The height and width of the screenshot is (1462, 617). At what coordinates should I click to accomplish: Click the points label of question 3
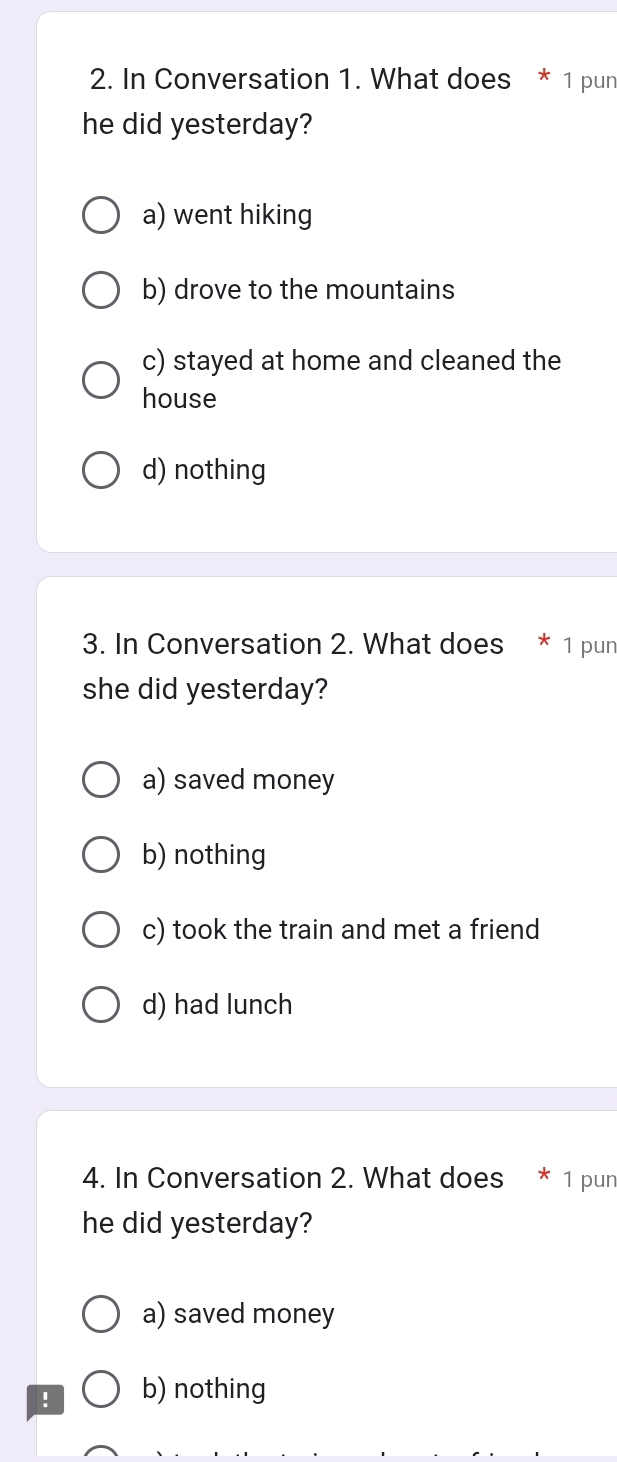click(x=590, y=646)
